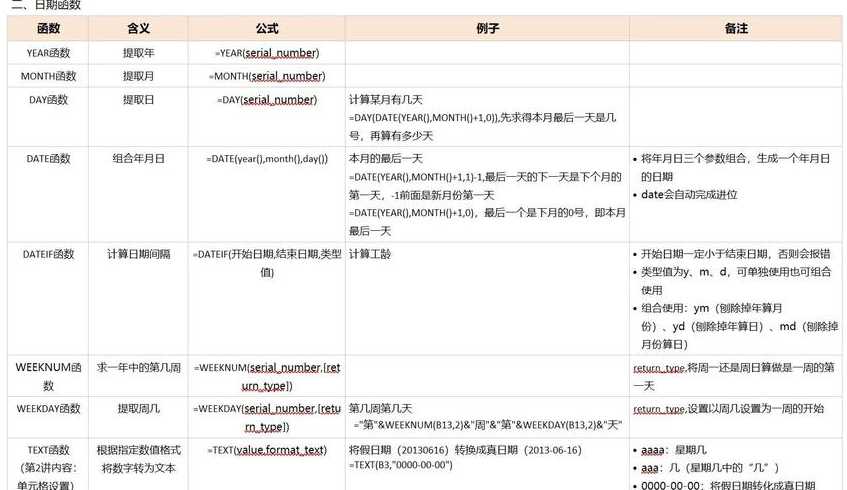This screenshot has height=490, width=847.
Task: Click the 计算某月有几天 example text
Action: pos(386,100)
